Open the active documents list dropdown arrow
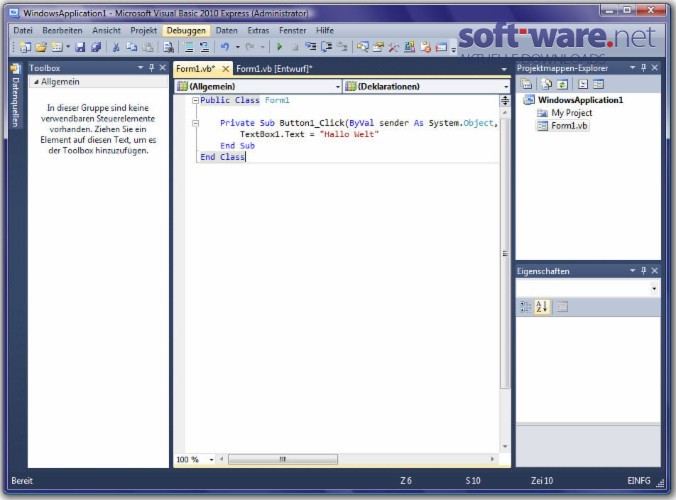The height and width of the screenshot is (500, 676). point(504,69)
